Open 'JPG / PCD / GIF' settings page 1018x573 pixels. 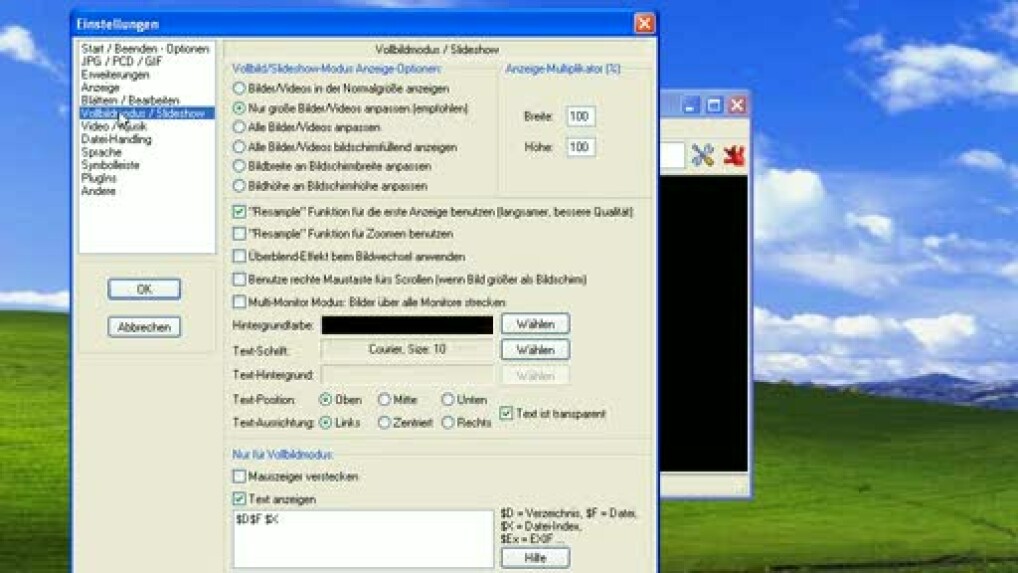(x=121, y=62)
